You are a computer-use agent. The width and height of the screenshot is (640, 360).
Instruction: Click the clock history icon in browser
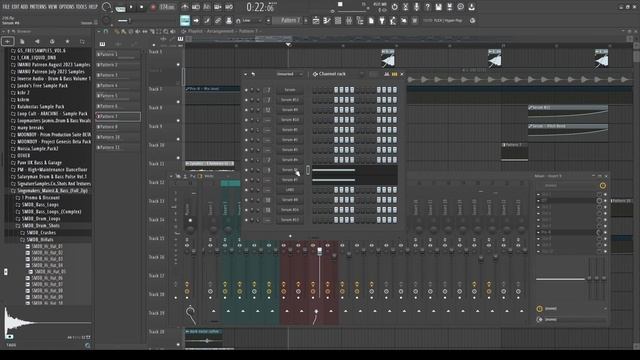click(x=52, y=41)
